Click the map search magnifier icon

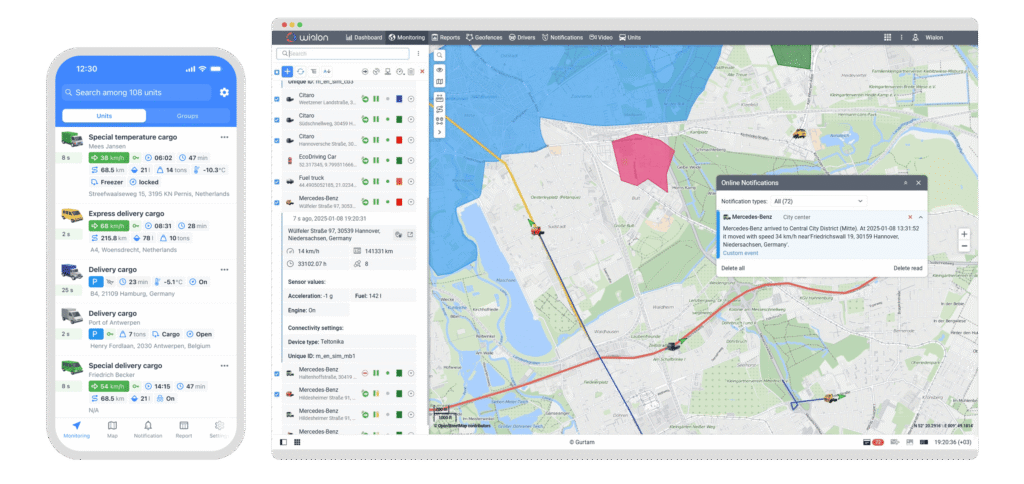point(440,53)
